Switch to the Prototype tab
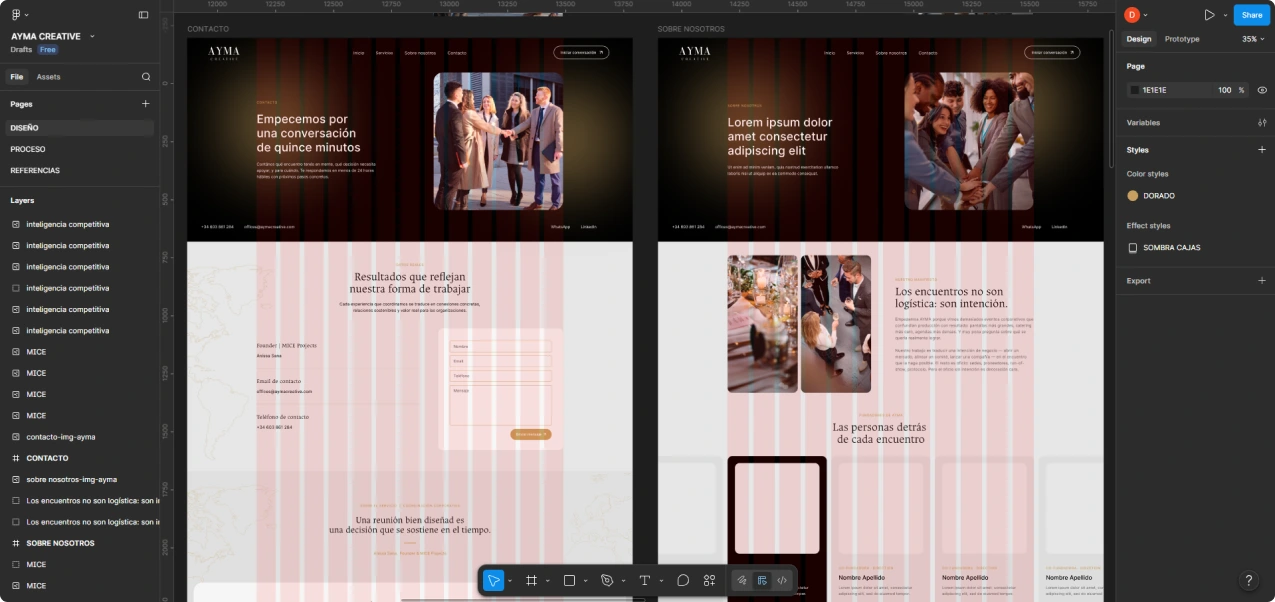The width and height of the screenshot is (1275, 602). [1182, 39]
